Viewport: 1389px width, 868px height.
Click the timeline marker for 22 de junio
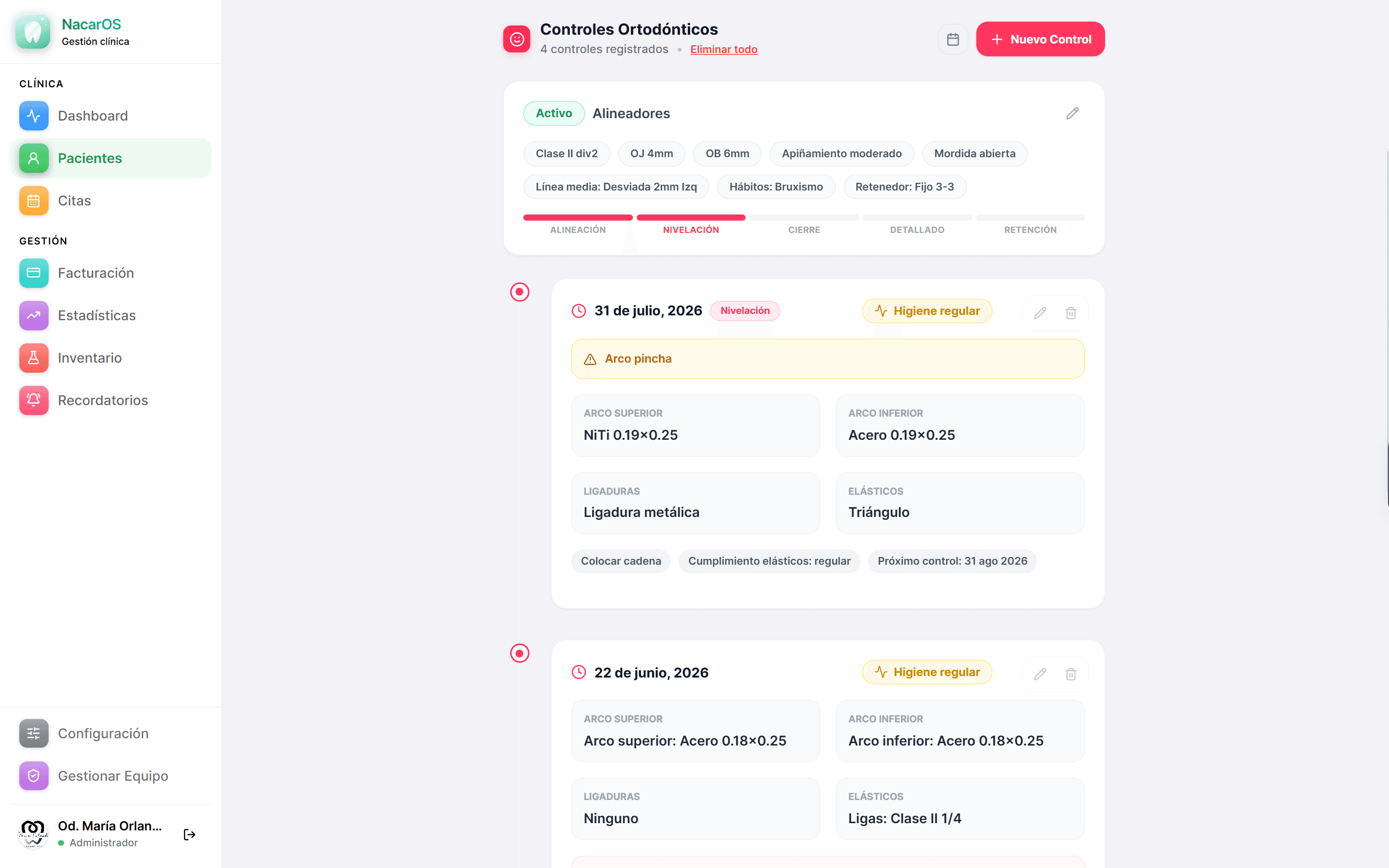[x=519, y=653]
